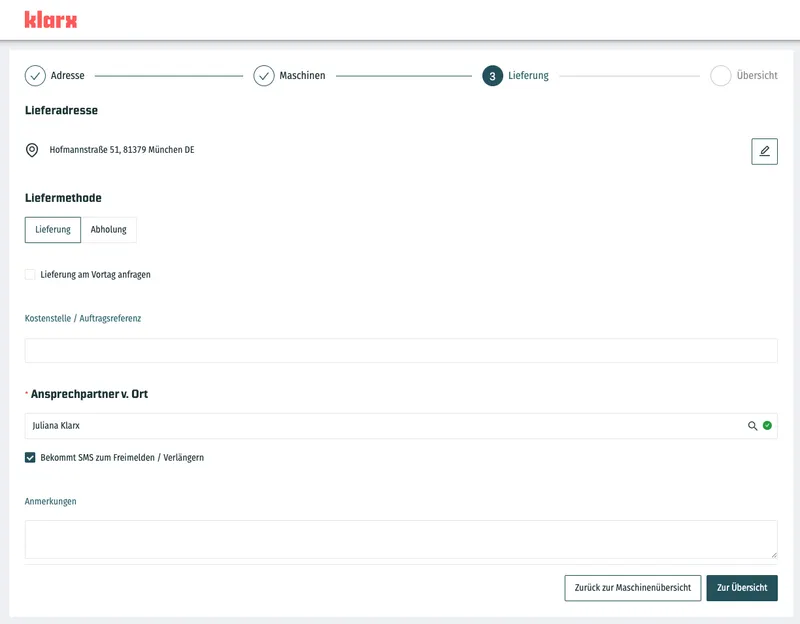
Task: Open the Lieferung step label
Action: point(528,76)
